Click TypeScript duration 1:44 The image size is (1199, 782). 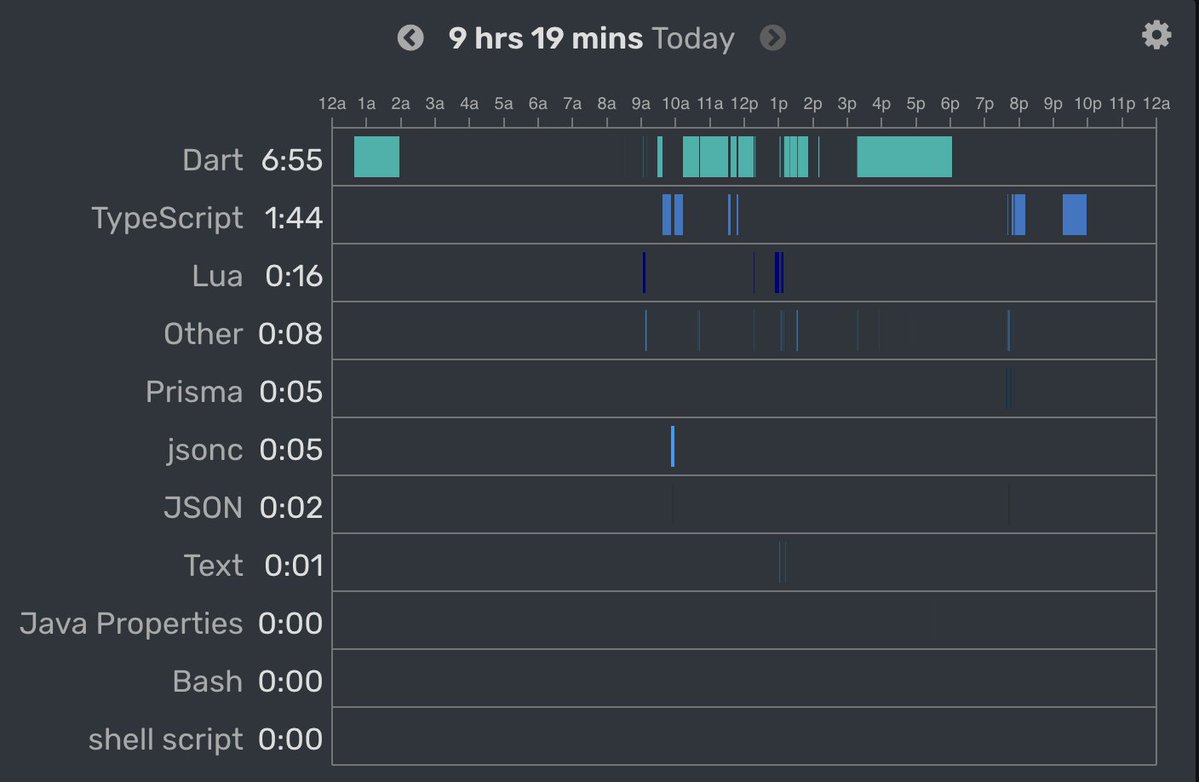point(294,218)
